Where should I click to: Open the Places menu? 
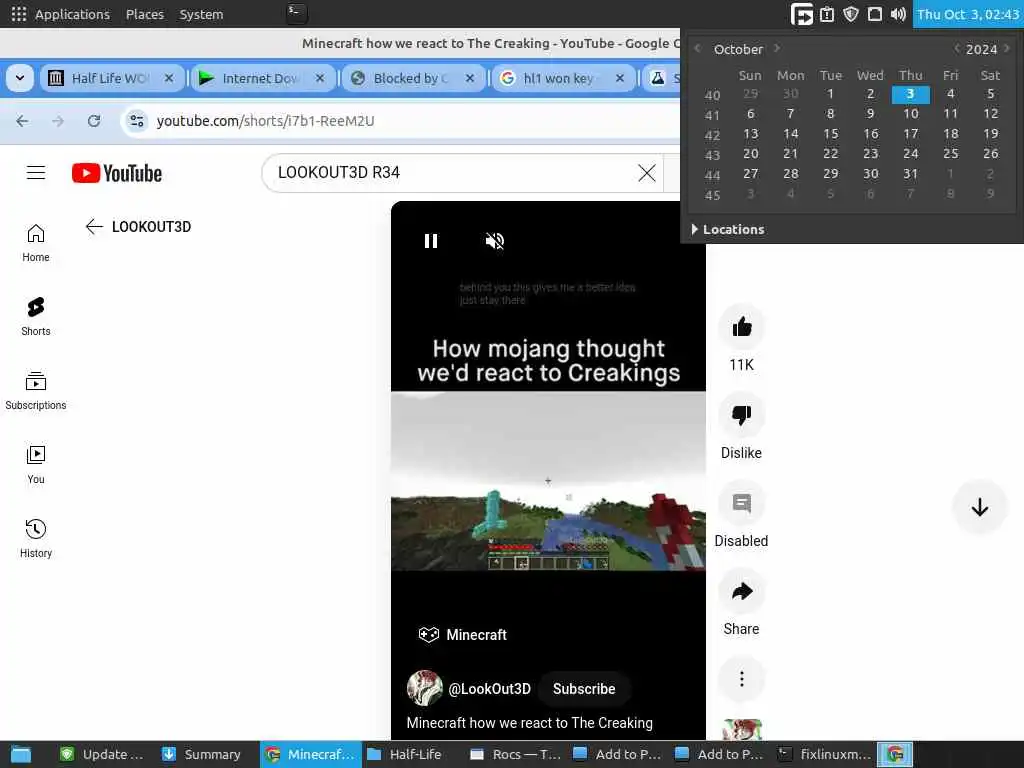point(144,14)
